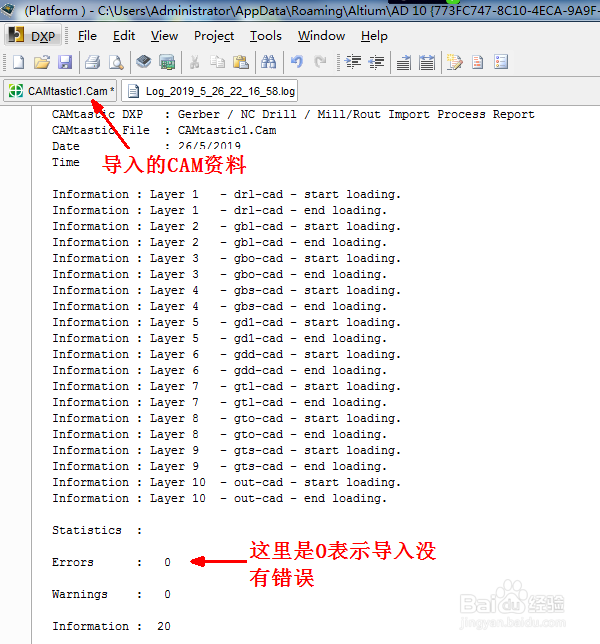Click the 'Layer 7 - gtl-cad - start loading' line
600x644 pixels.
[226, 386]
